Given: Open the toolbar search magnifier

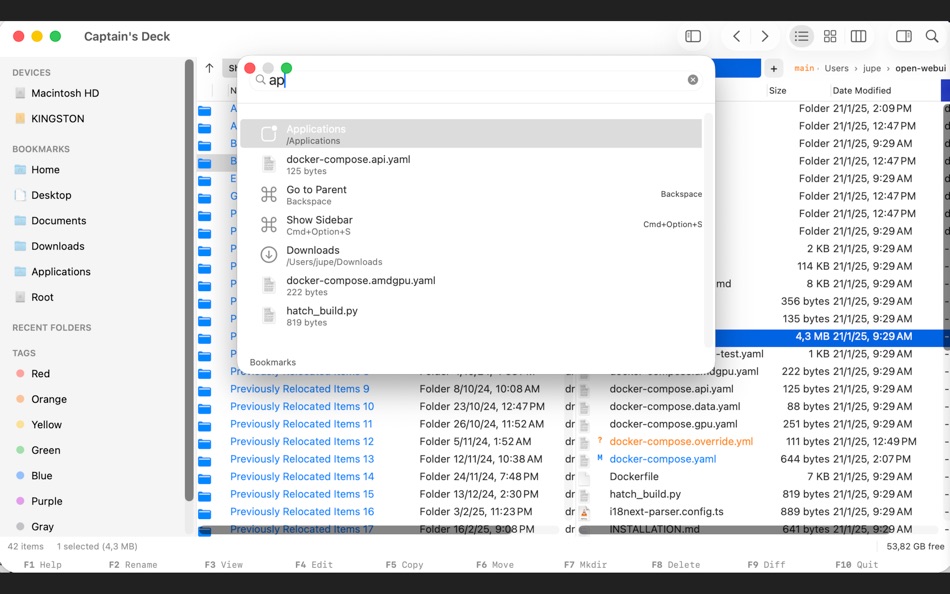Looking at the screenshot, I should tap(932, 36).
